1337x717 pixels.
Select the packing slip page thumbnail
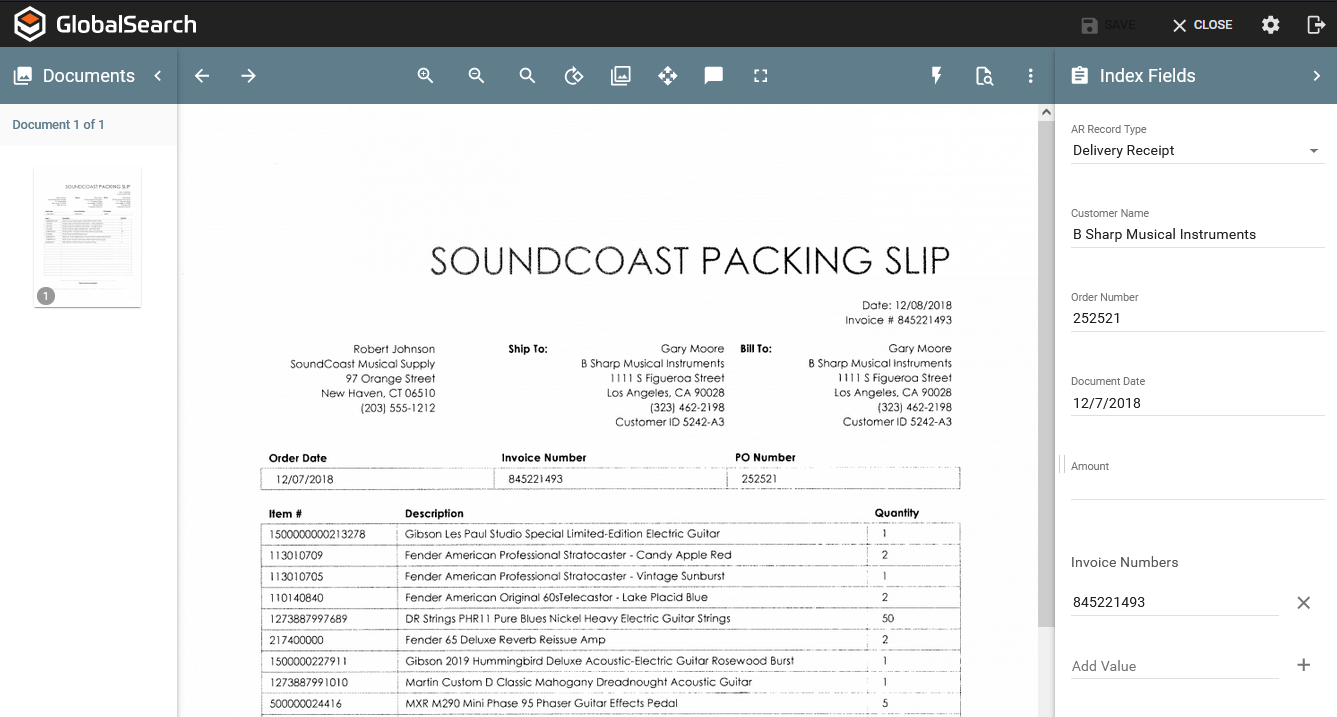click(88, 237)
